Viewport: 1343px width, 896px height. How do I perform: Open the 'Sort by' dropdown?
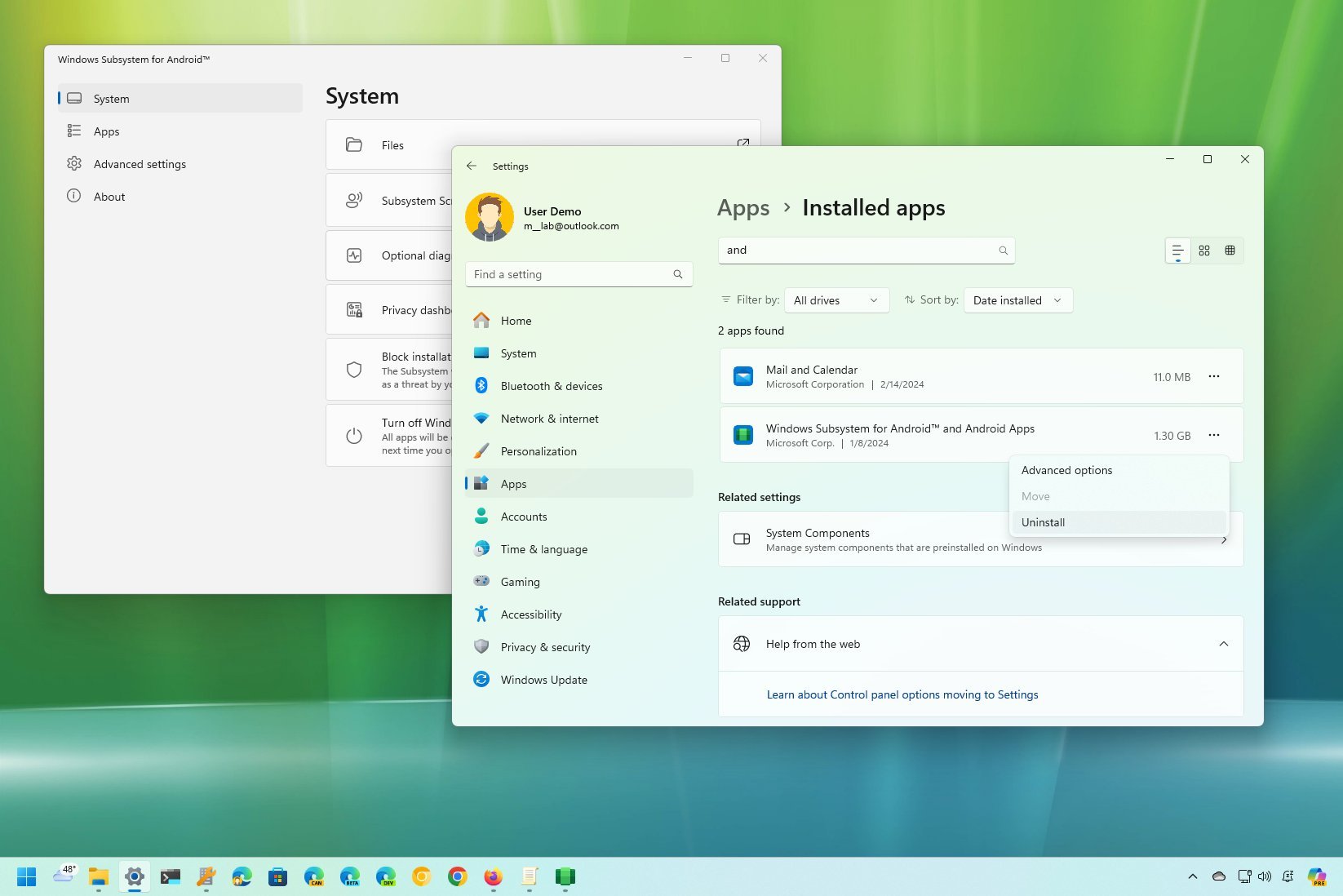click(x=1017, y=299)
